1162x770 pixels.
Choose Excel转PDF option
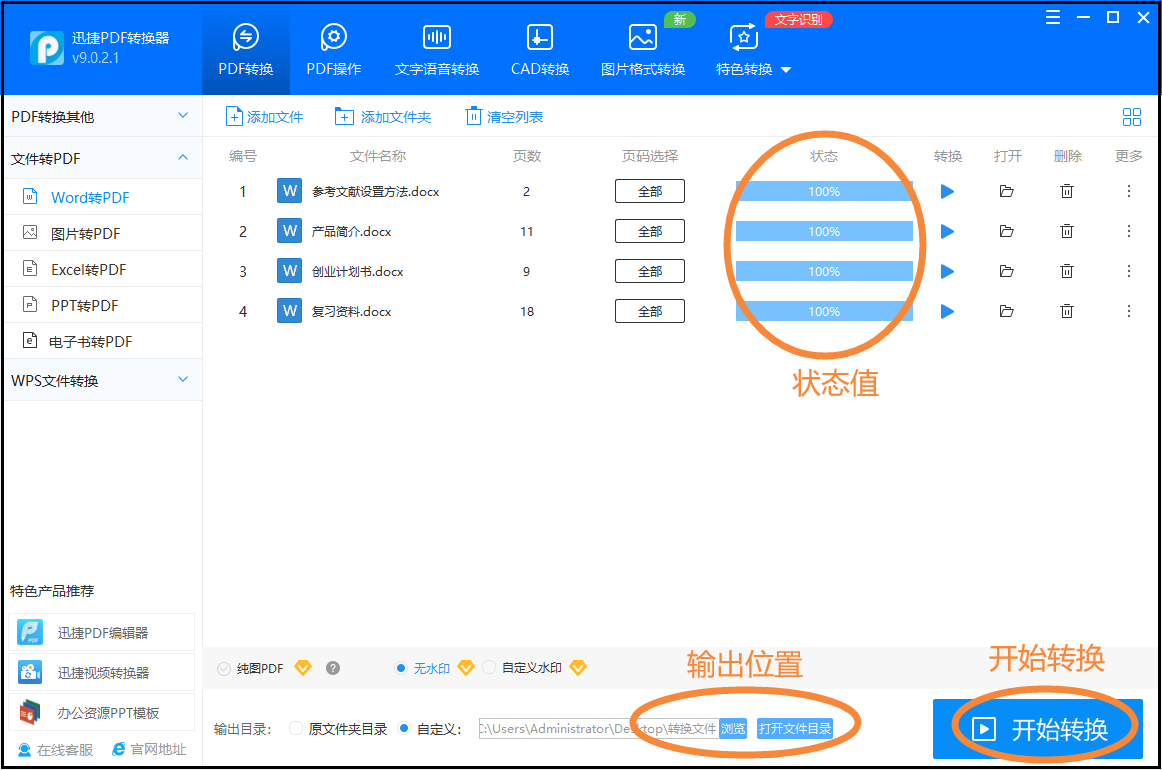point(102,270)
